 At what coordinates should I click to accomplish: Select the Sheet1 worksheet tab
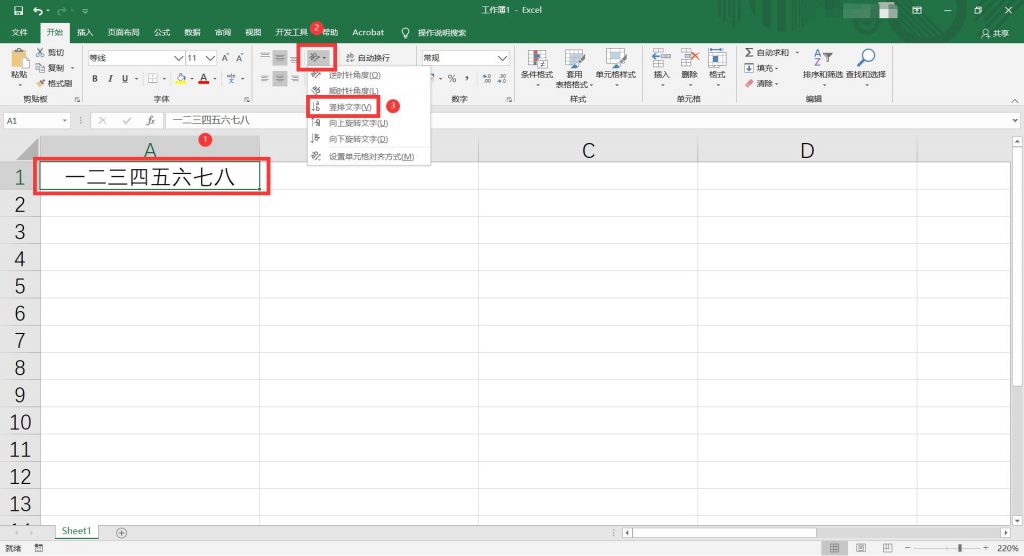point(76,531)
